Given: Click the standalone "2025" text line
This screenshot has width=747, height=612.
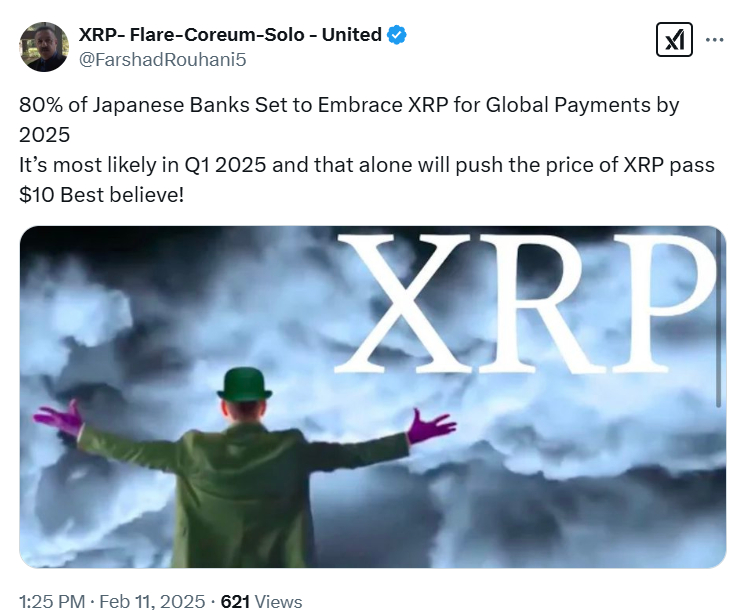Looking at the screenshot, I should click(44, 135).
